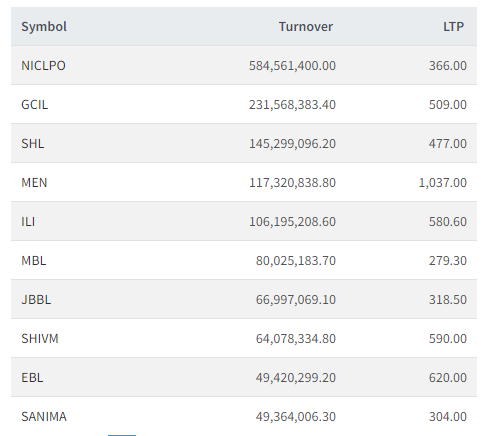Select the MEN symbol
Image resolution: width=482 pixels, height=436 pixels.
[34, 183]
